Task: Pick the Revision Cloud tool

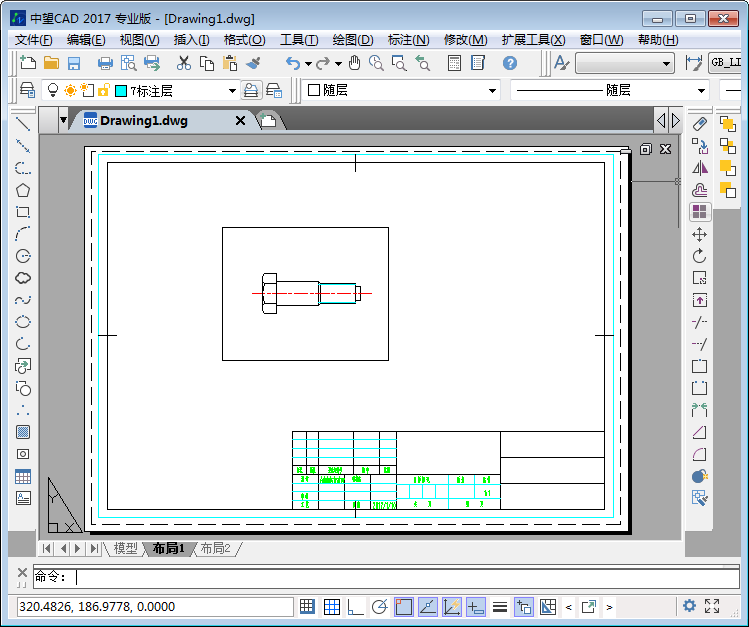Action: pos(23,278)
